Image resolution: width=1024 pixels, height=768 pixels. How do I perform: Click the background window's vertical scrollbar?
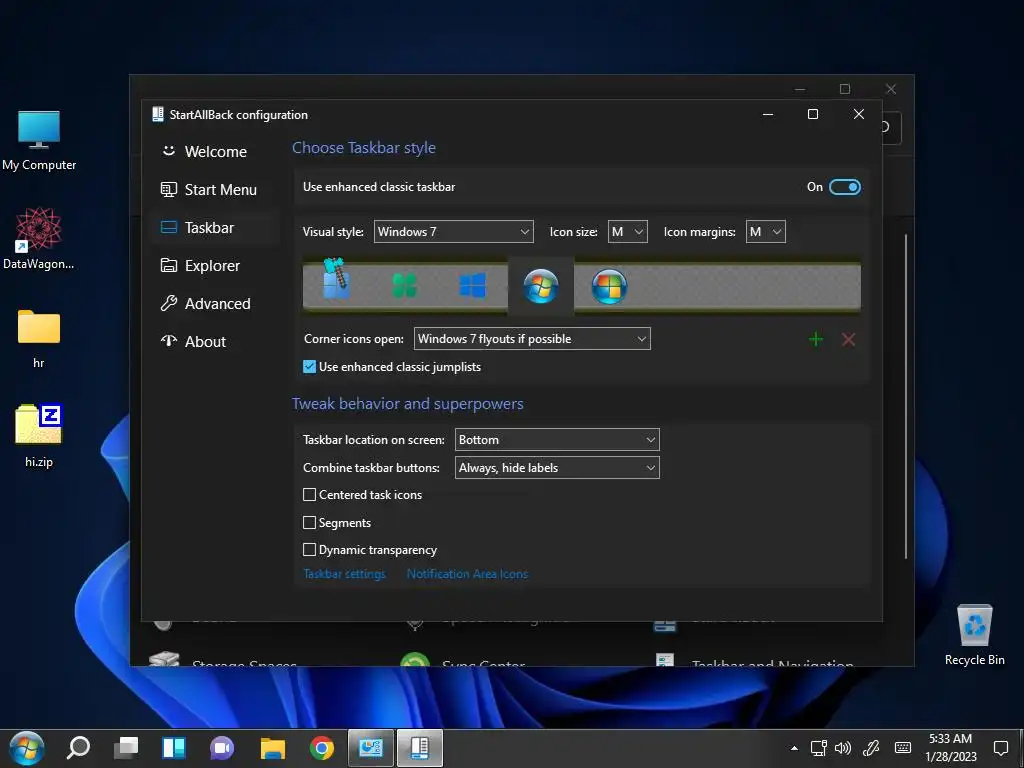coord(906,396)
